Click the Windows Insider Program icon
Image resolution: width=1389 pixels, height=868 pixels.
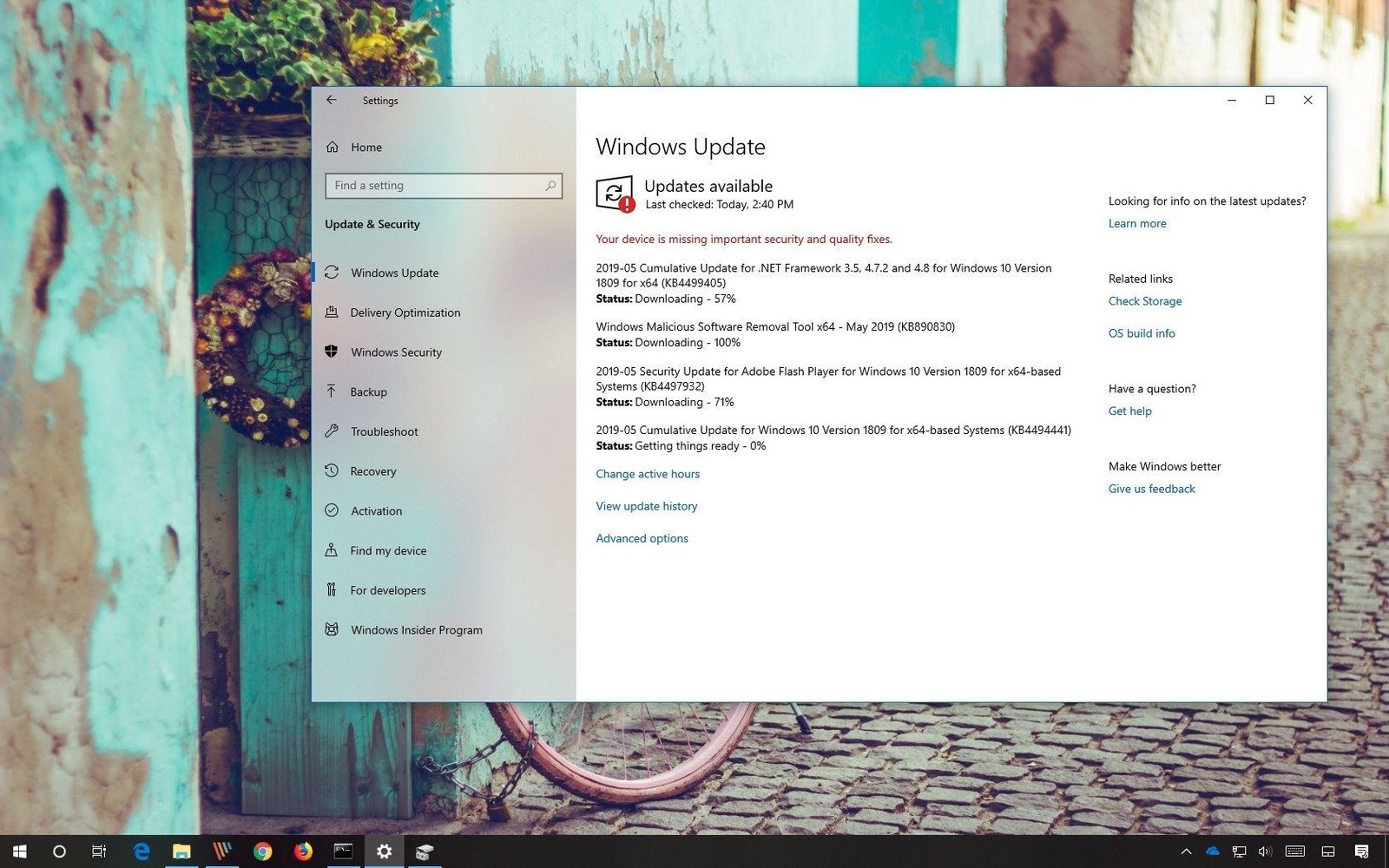(x=332, y=630)
